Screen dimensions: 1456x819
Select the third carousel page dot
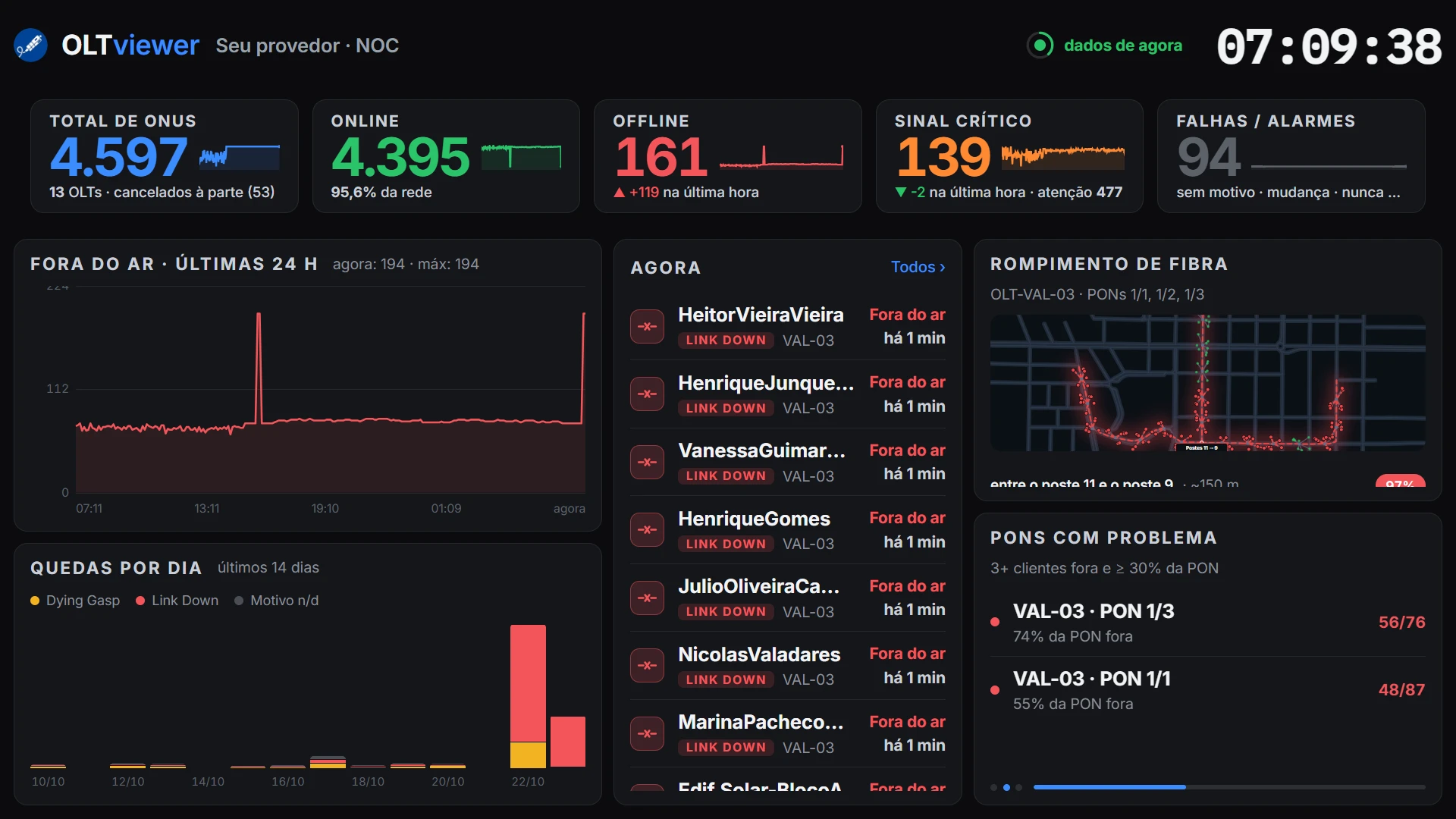[x=1019, y=788]
